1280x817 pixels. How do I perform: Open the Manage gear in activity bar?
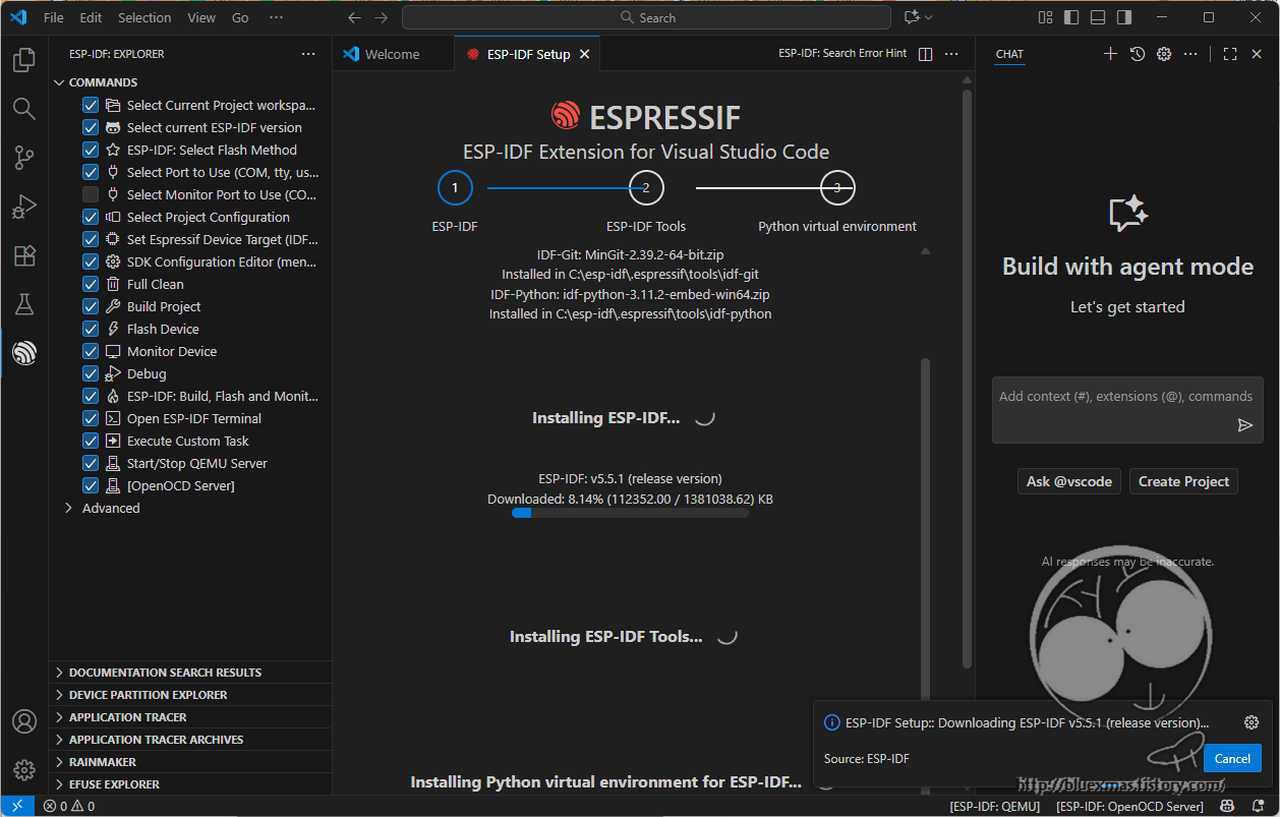[x=24, y=769]
